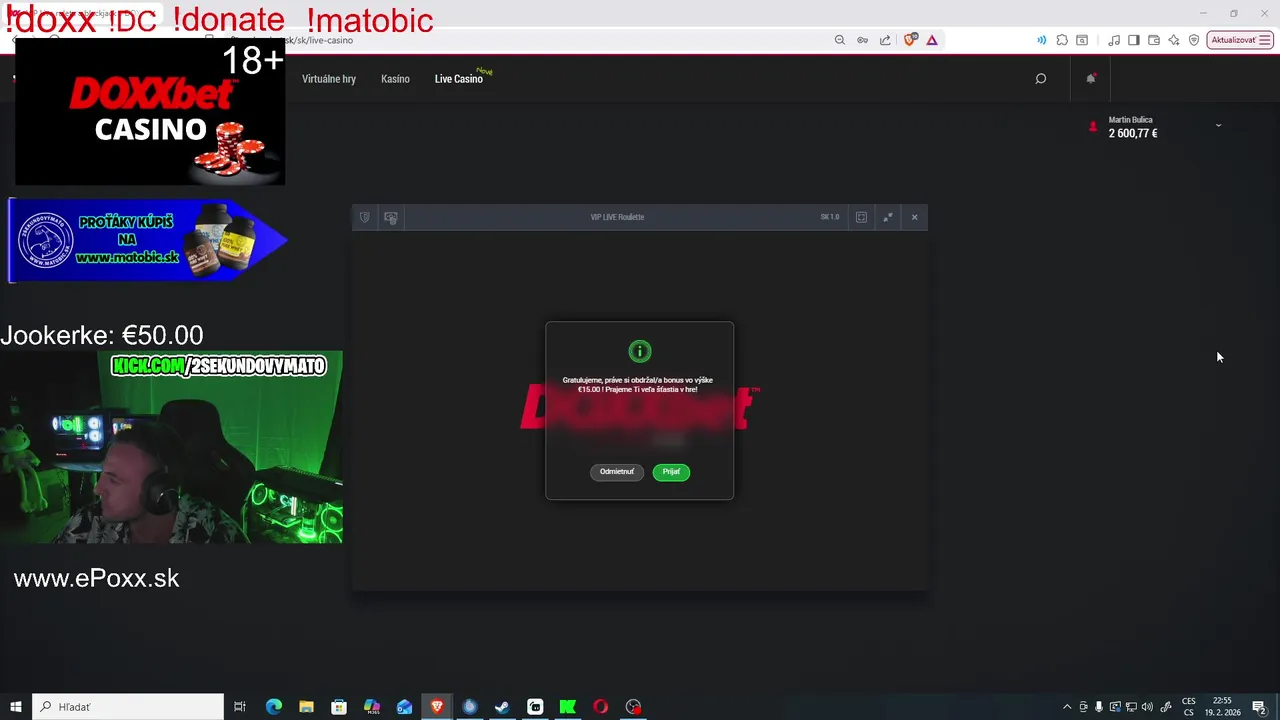Image resolution: width=1280 pixels, height=720 pixels.
Task: Toggle the browser sidebar panel icon
Action: click(x=1134, y=40)
